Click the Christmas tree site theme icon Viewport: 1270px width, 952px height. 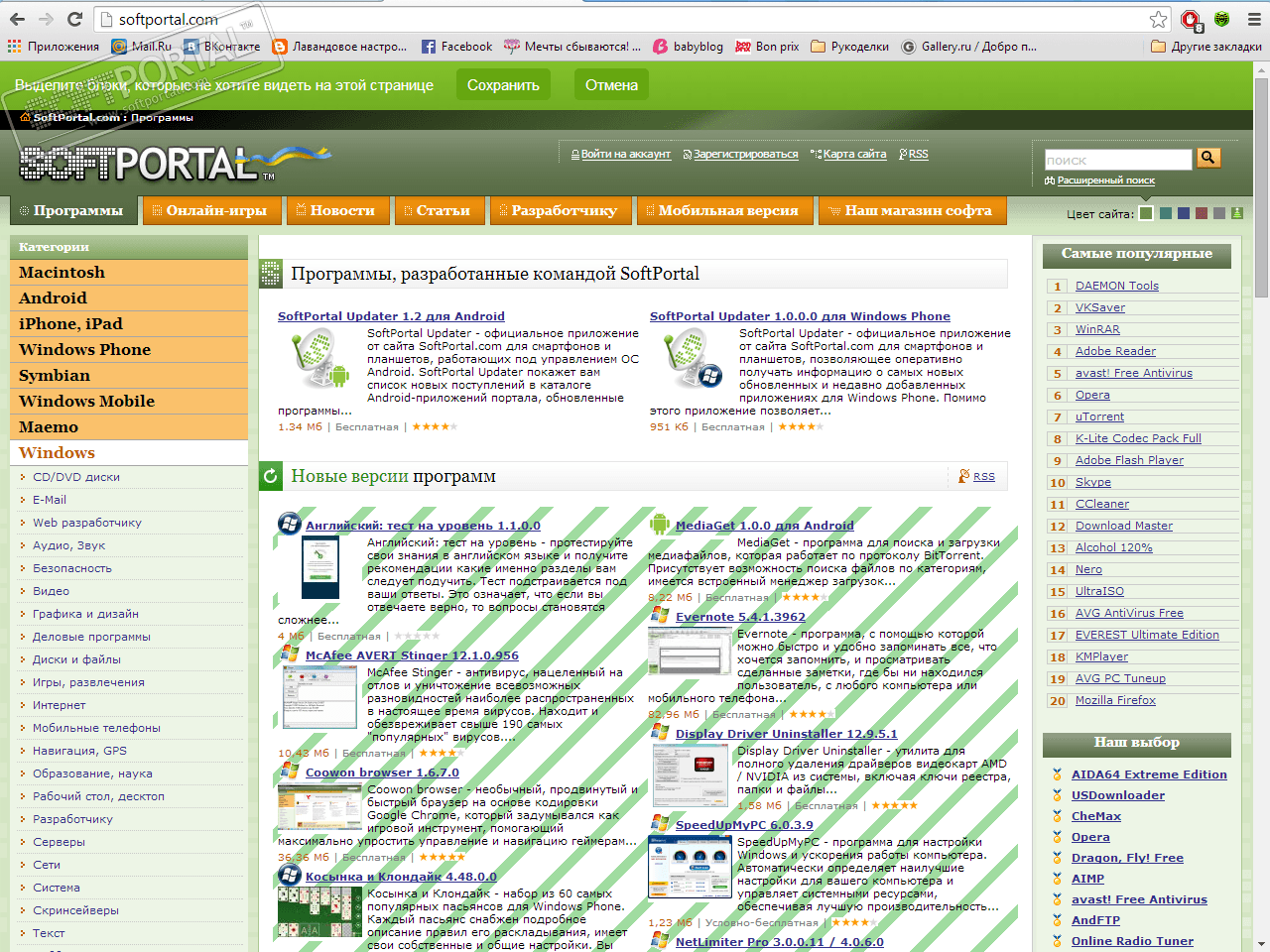pyautogui.click(x=1236, y=213)
